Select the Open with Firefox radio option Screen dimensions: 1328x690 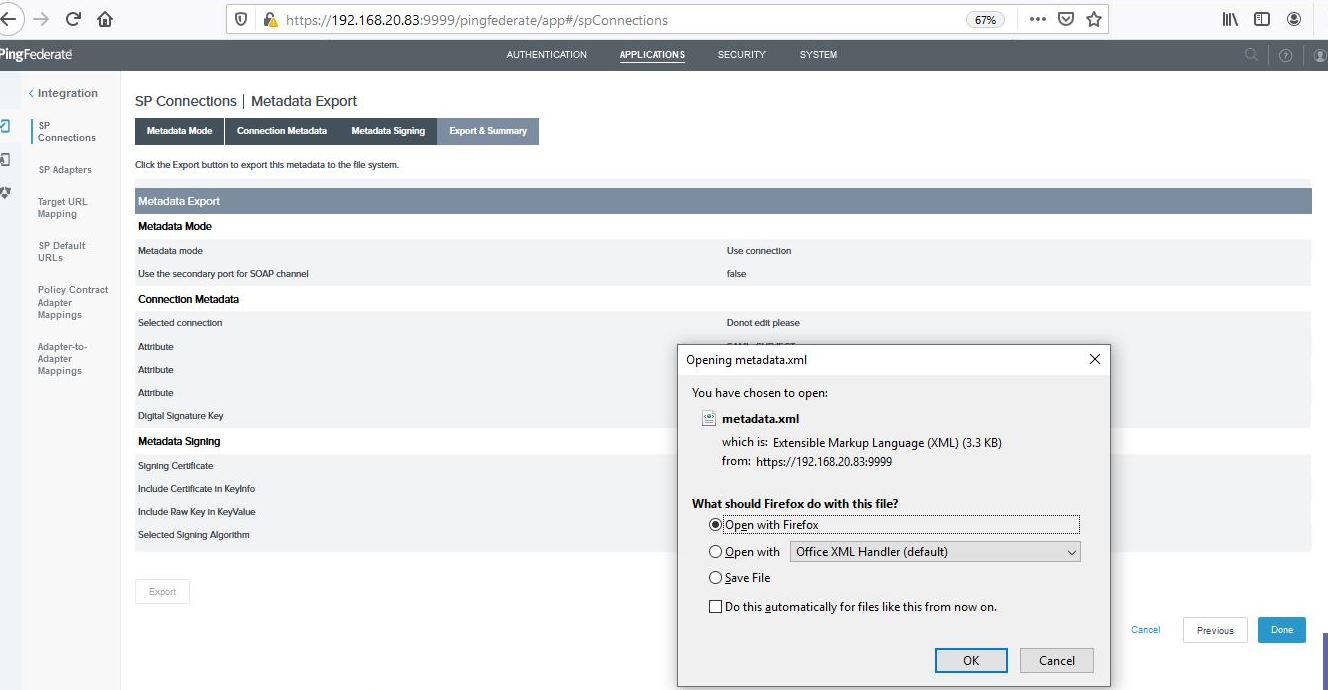click(715, 525)
